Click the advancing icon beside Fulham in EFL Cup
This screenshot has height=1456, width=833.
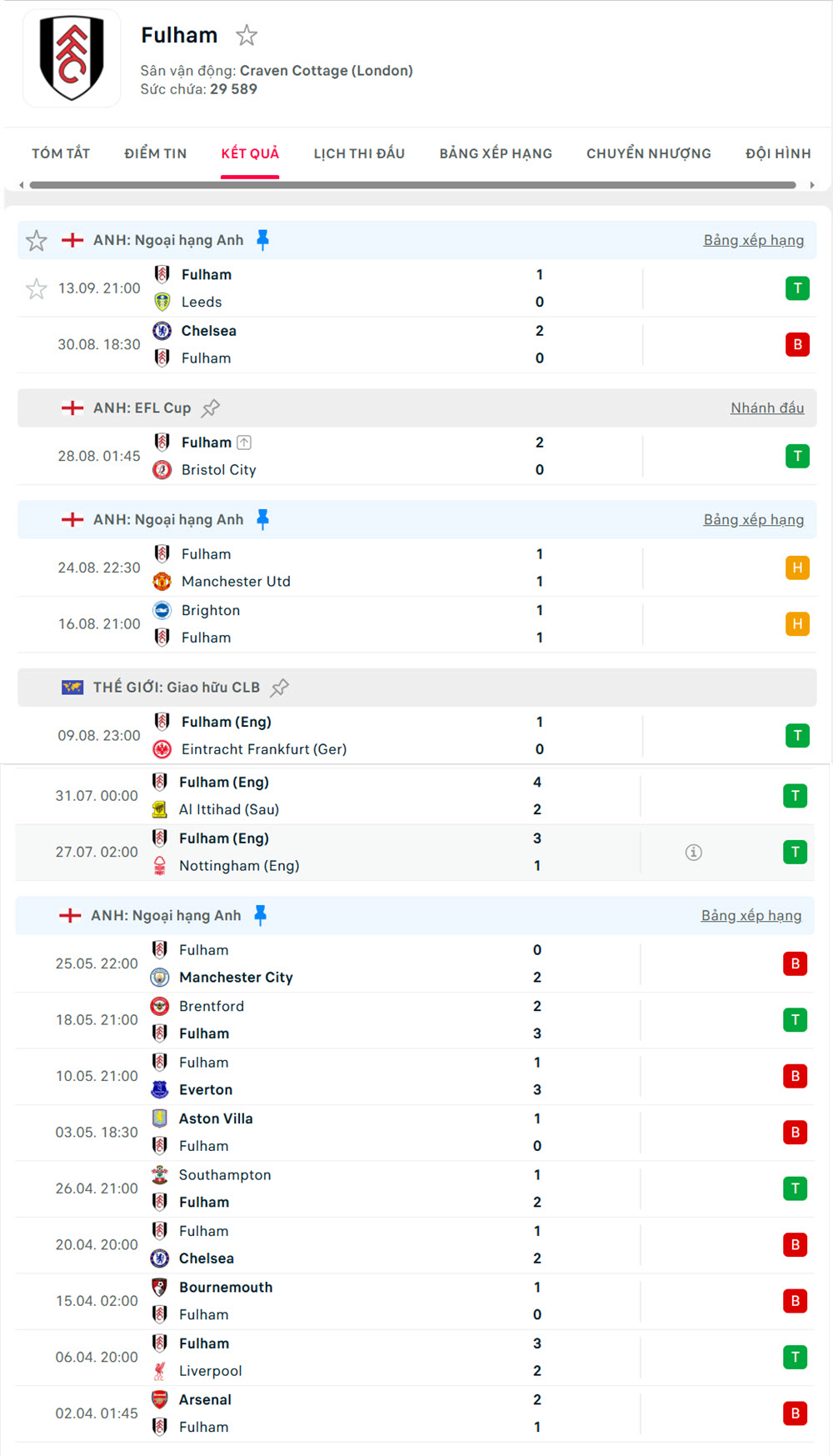[244, 443]
